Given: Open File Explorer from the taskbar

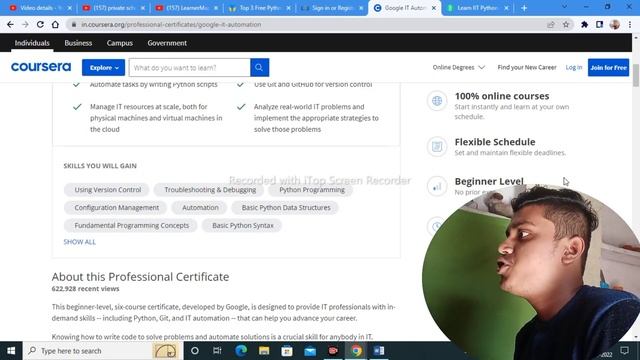Looking at the screenshot, I should pos(264,351).
